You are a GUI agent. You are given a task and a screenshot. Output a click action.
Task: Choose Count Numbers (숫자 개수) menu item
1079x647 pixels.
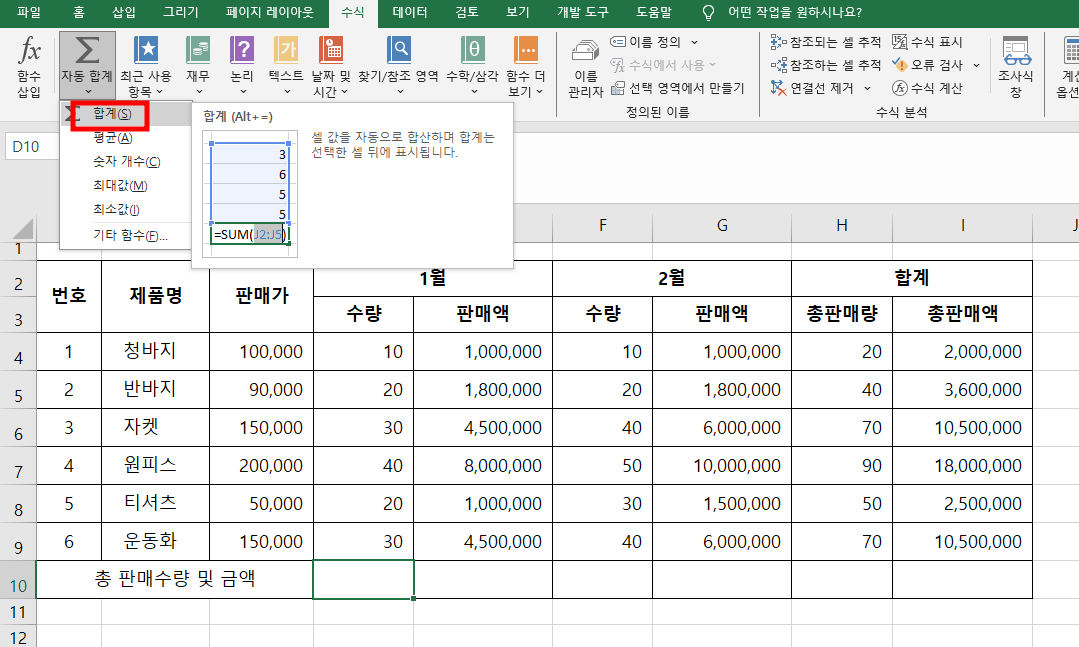(126, 162)
